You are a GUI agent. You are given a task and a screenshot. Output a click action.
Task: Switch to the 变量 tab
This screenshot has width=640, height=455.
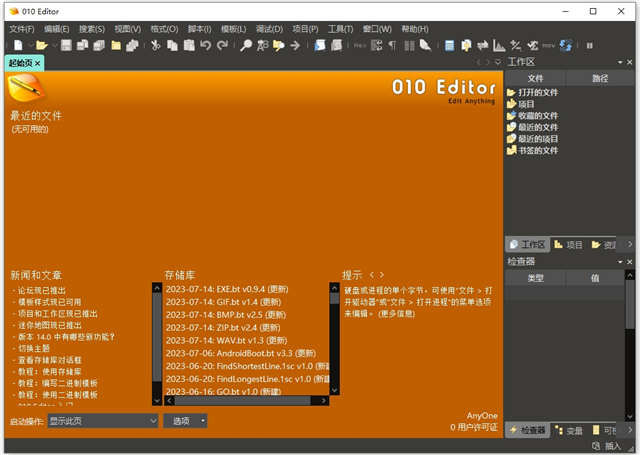(x=570, y=430)
